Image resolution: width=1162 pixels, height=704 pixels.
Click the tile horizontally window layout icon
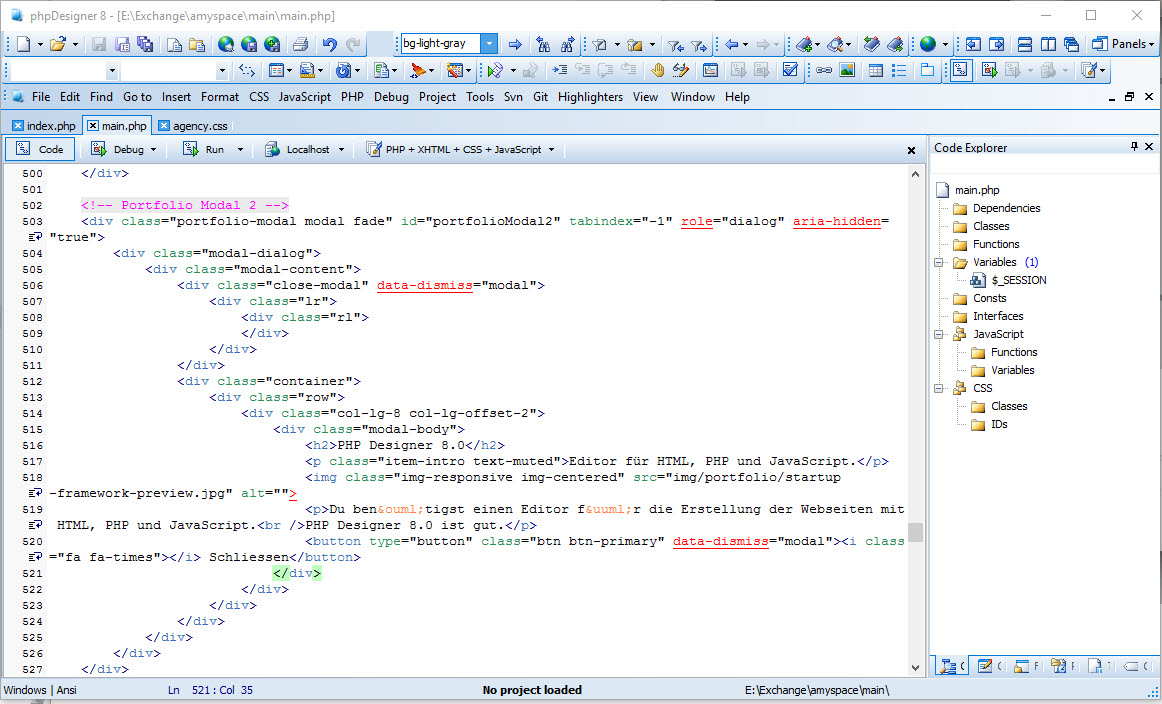click(1024, 44)
